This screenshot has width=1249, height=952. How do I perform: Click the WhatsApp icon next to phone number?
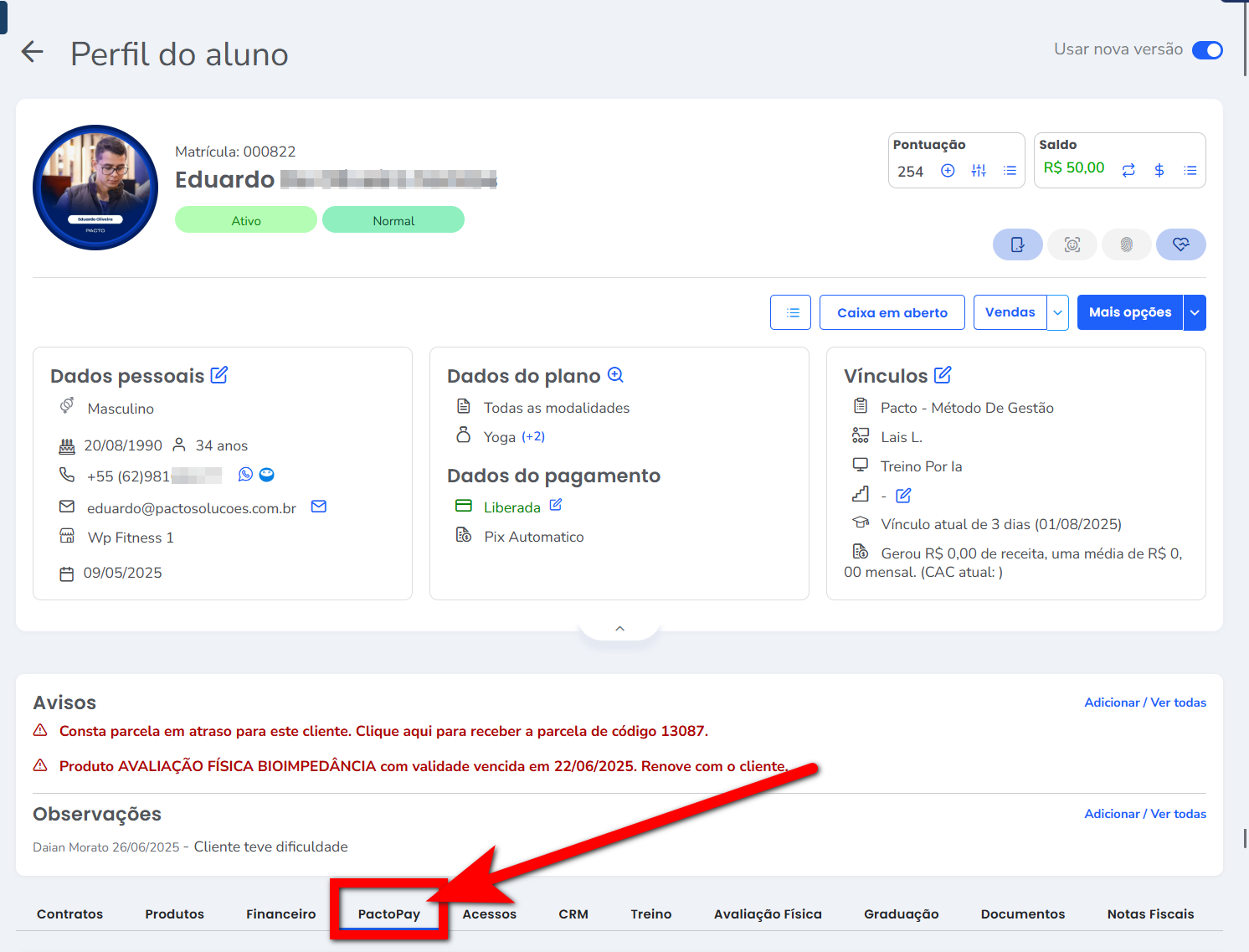coord(245,475)
